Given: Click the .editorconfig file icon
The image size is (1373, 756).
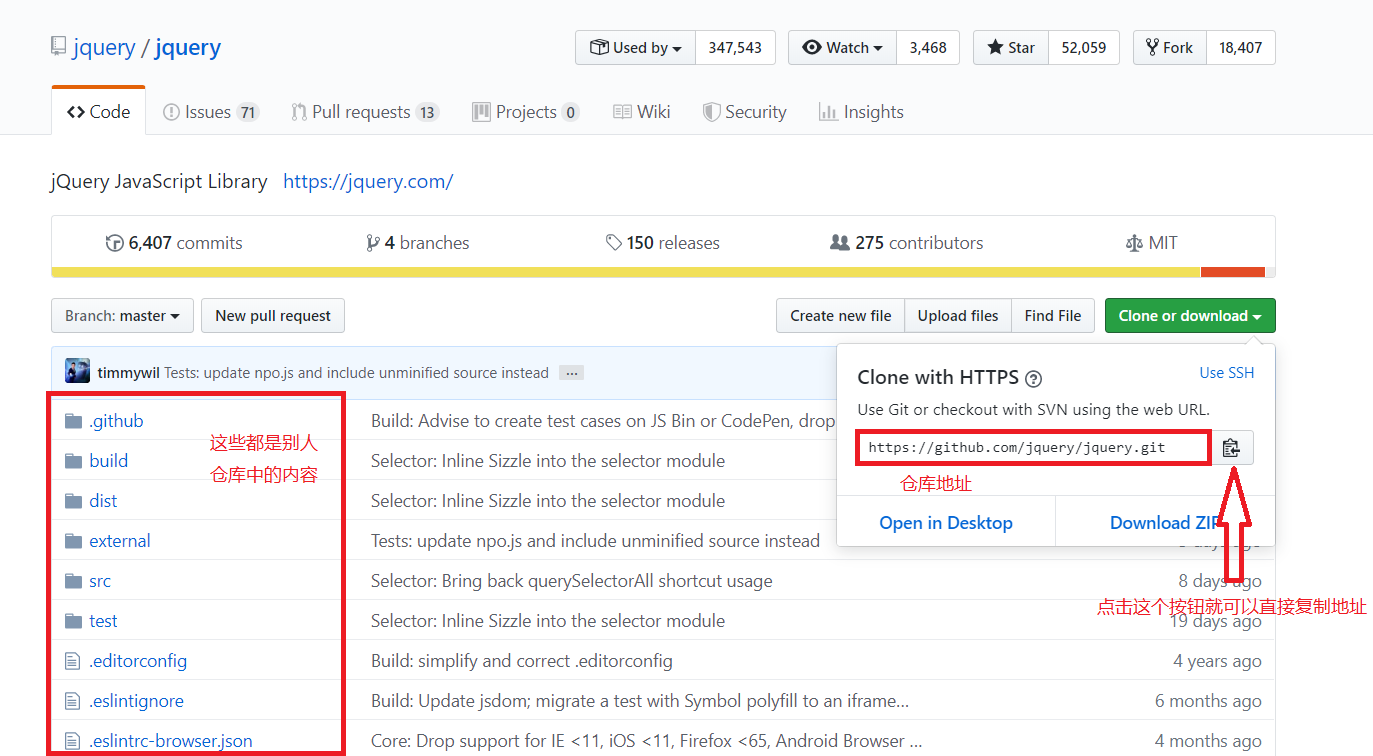Looking at the screenshot, I should [x=72, y=661].
